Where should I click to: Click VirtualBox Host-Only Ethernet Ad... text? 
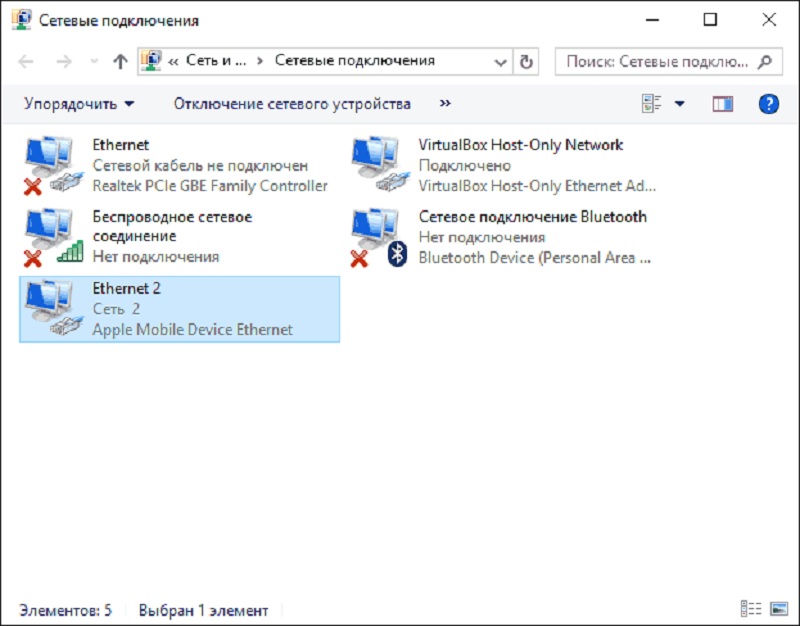537,186
